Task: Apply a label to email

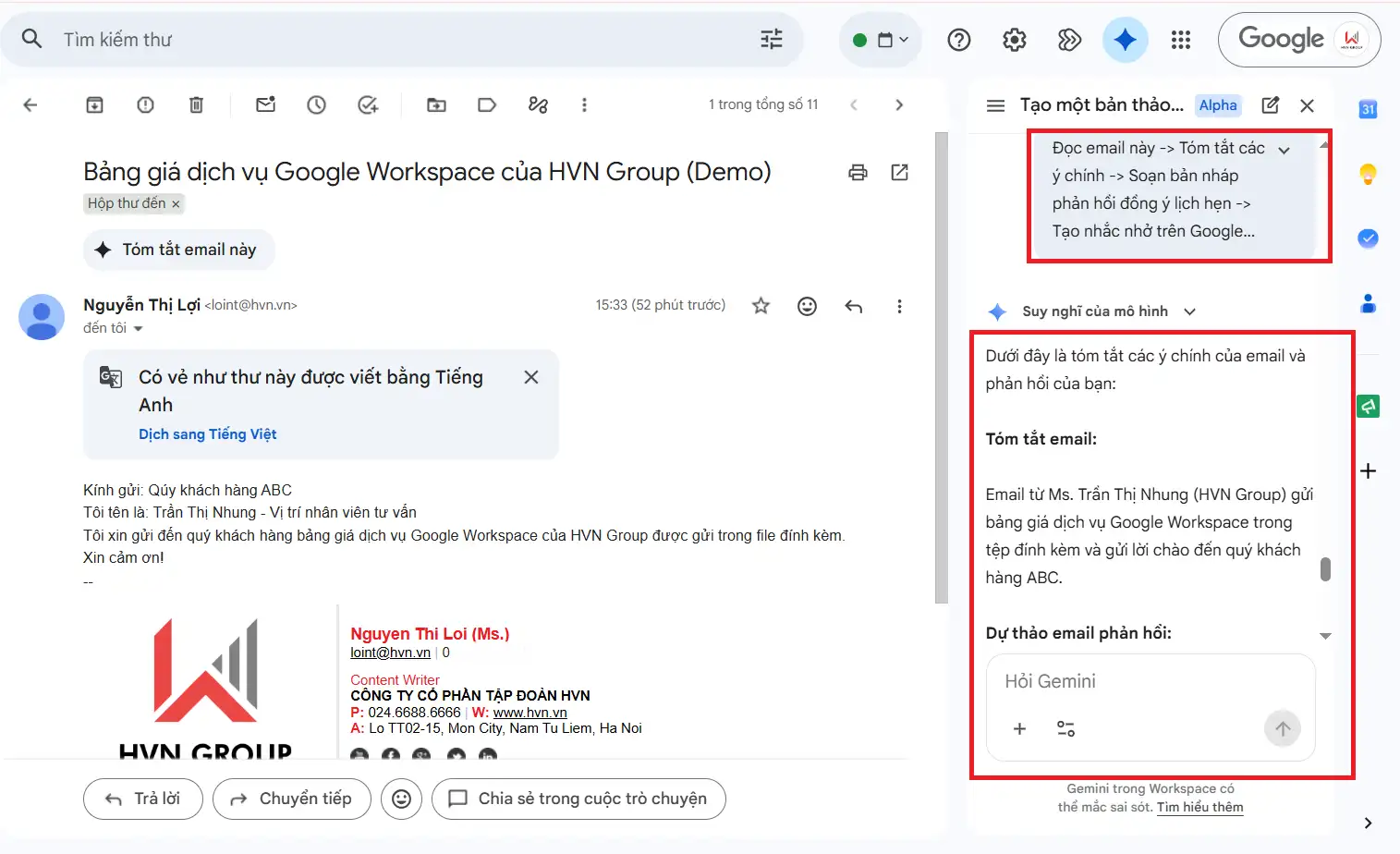Action: coord(487,105)
